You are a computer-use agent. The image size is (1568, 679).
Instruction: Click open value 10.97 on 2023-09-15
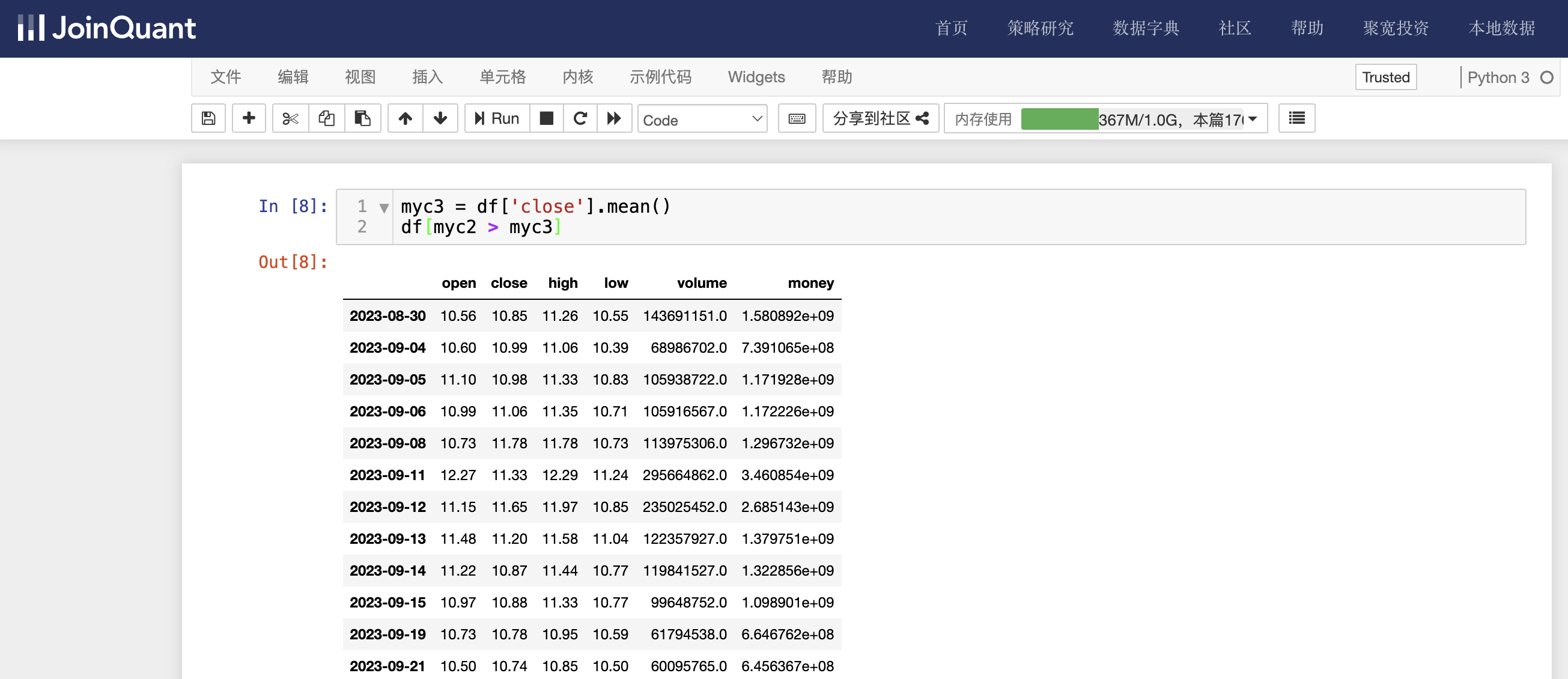pos(458,602)
